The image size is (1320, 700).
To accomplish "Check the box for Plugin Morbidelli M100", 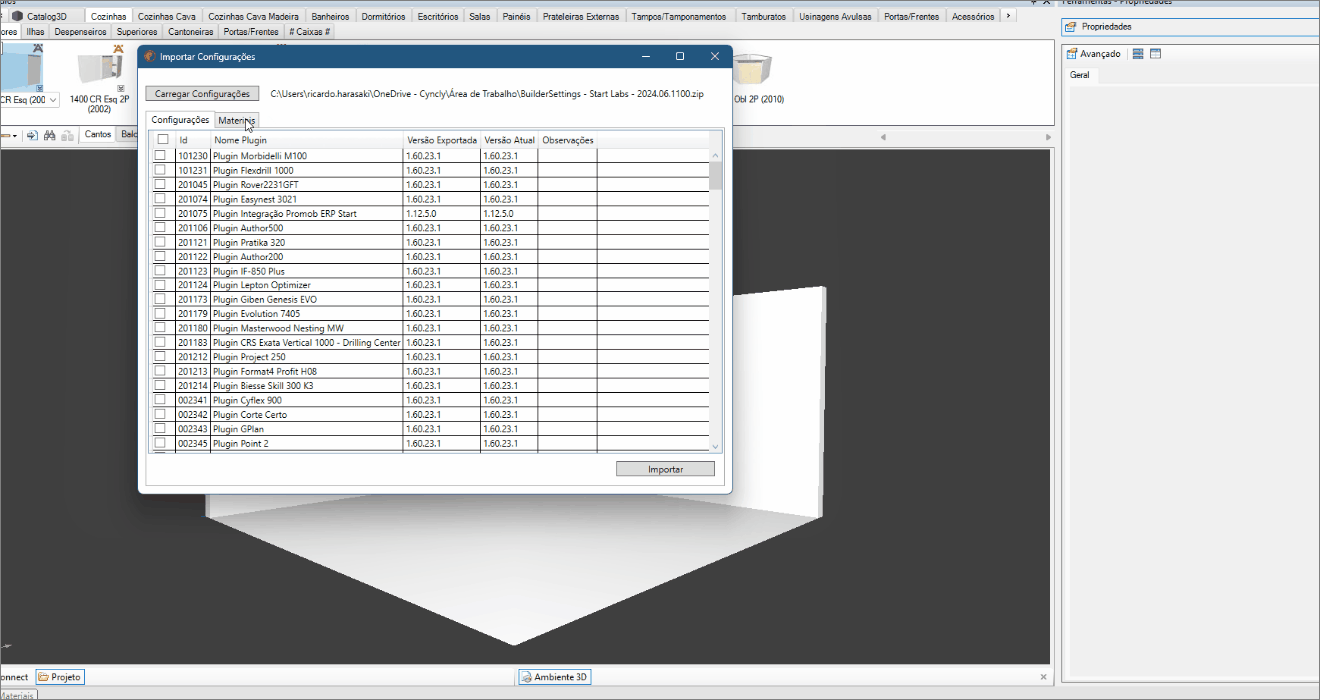I will click(x=160, y=155).
